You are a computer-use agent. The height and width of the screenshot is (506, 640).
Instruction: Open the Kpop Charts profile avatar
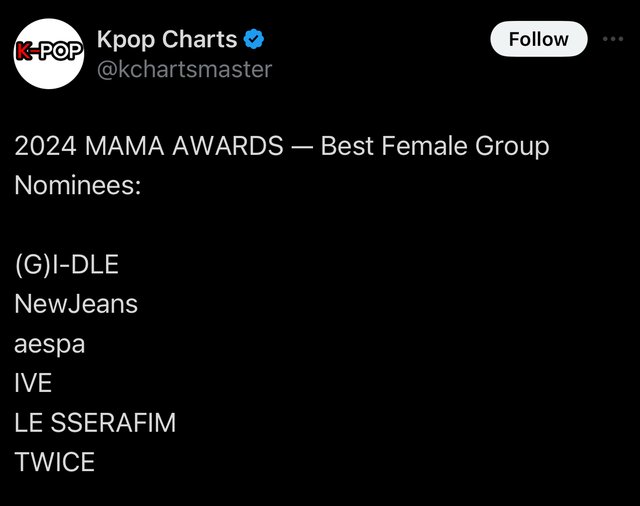tap(49, 53)
